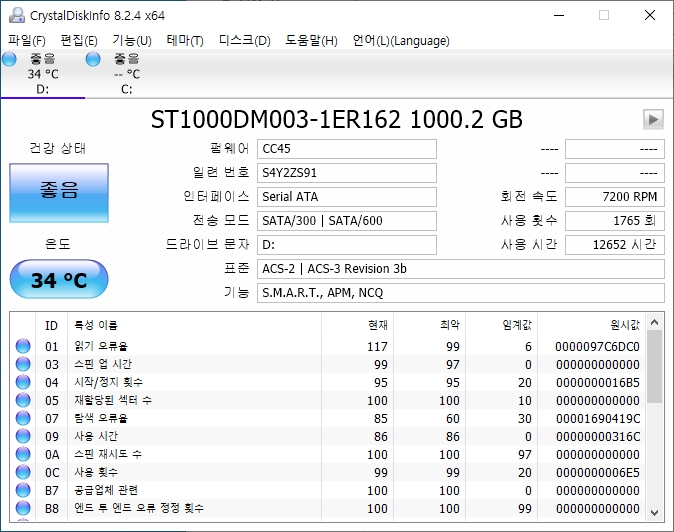Click status circle for attribute 01
Image resolution: width=674 pixels, height=532 pixels.
(x=23, y=346)
